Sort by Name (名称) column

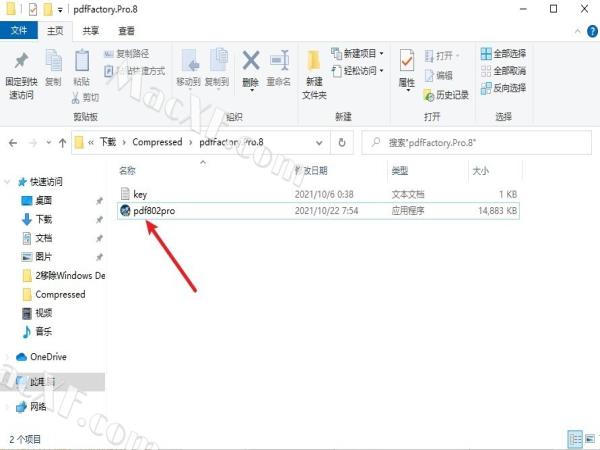tap(127, 171)
